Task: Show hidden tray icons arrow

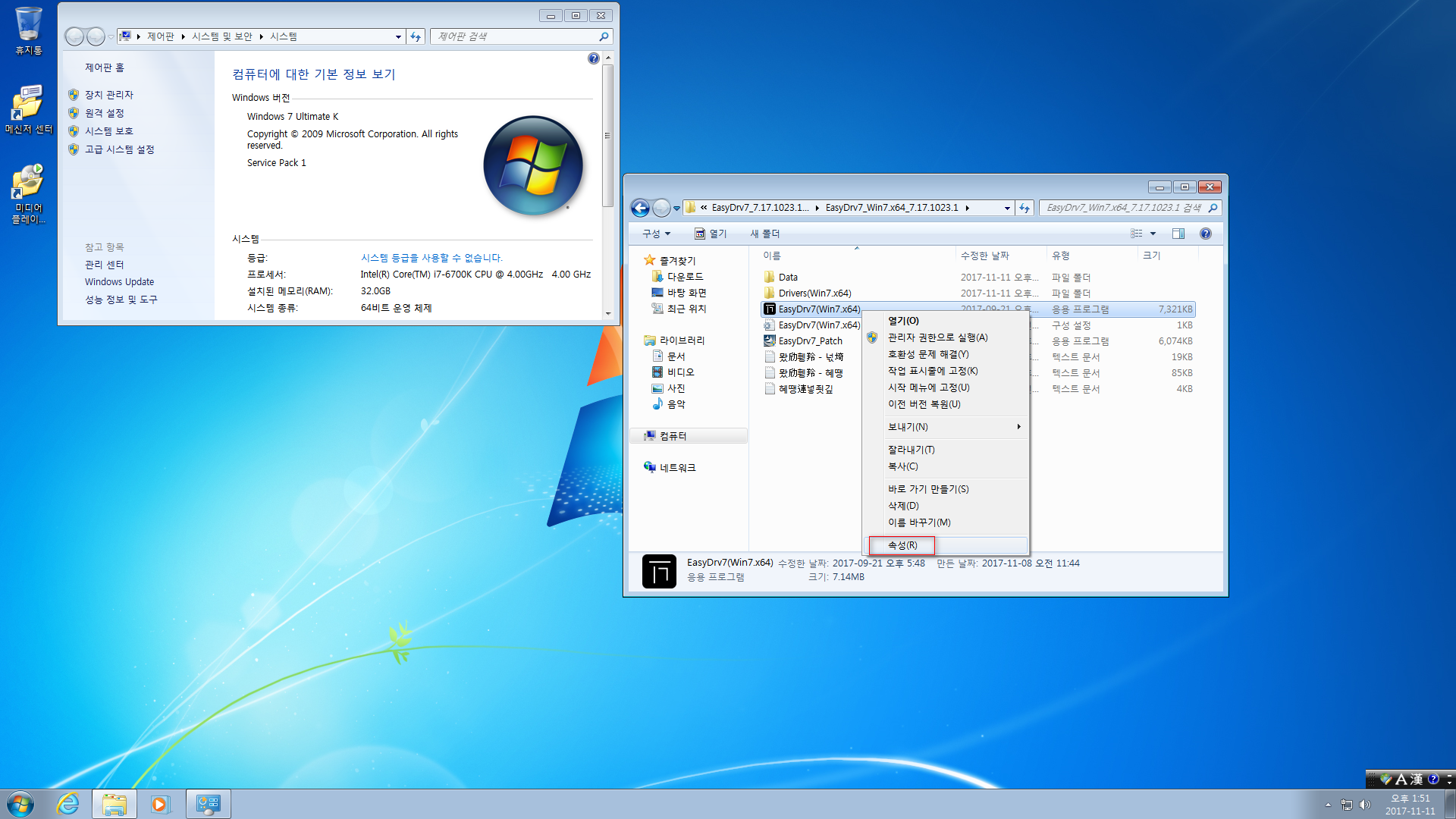Action: pos(1328,805)
